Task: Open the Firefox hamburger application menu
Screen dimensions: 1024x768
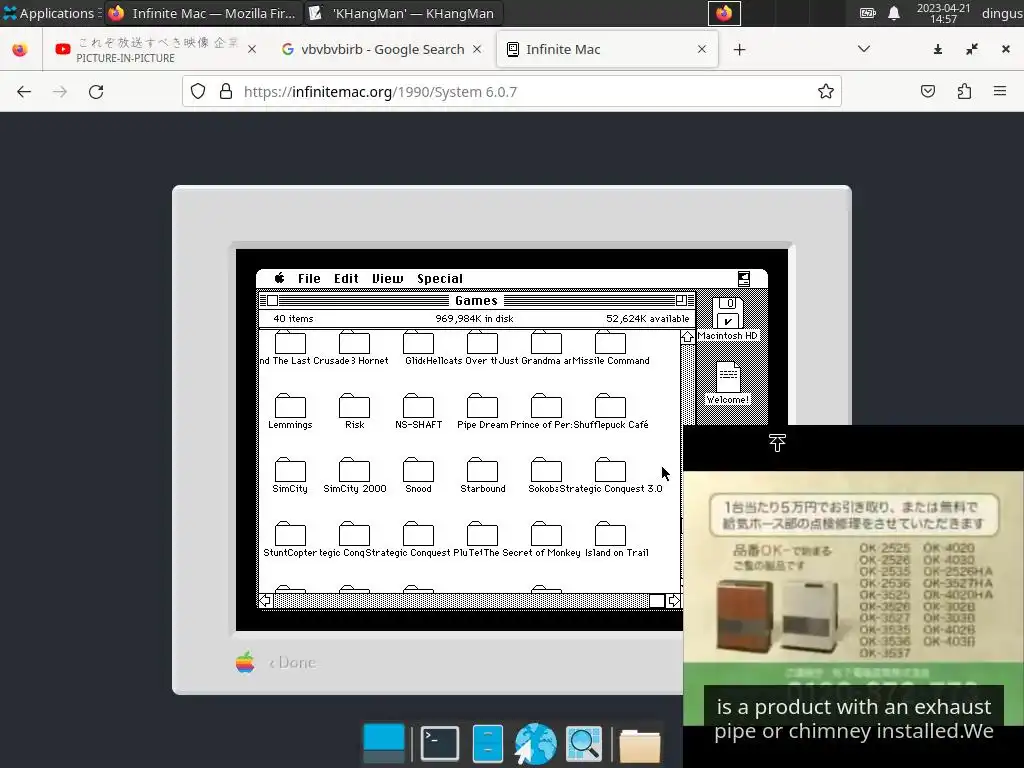Action: tap(999, 91)
